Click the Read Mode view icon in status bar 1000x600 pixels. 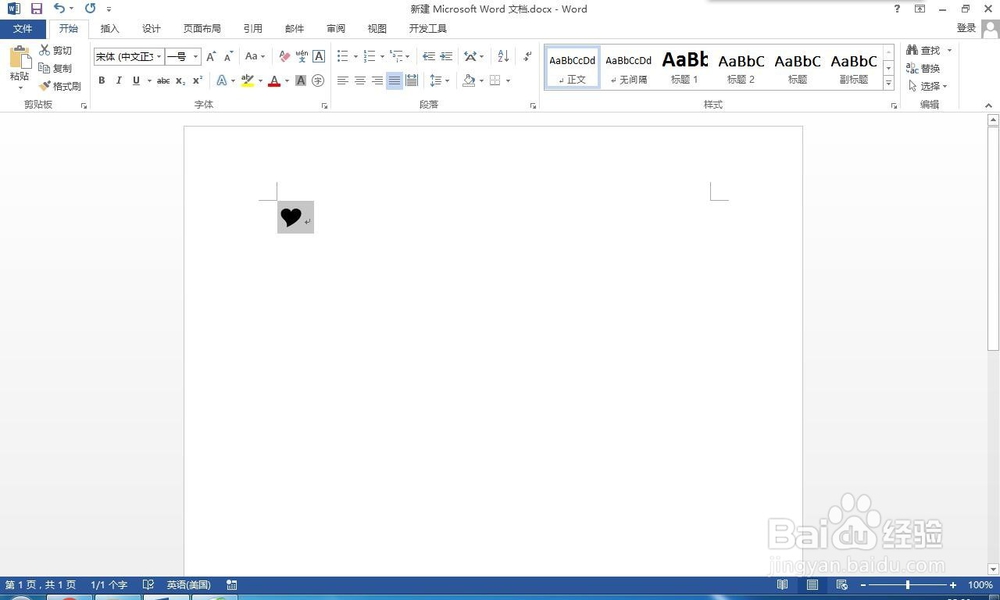783,585
